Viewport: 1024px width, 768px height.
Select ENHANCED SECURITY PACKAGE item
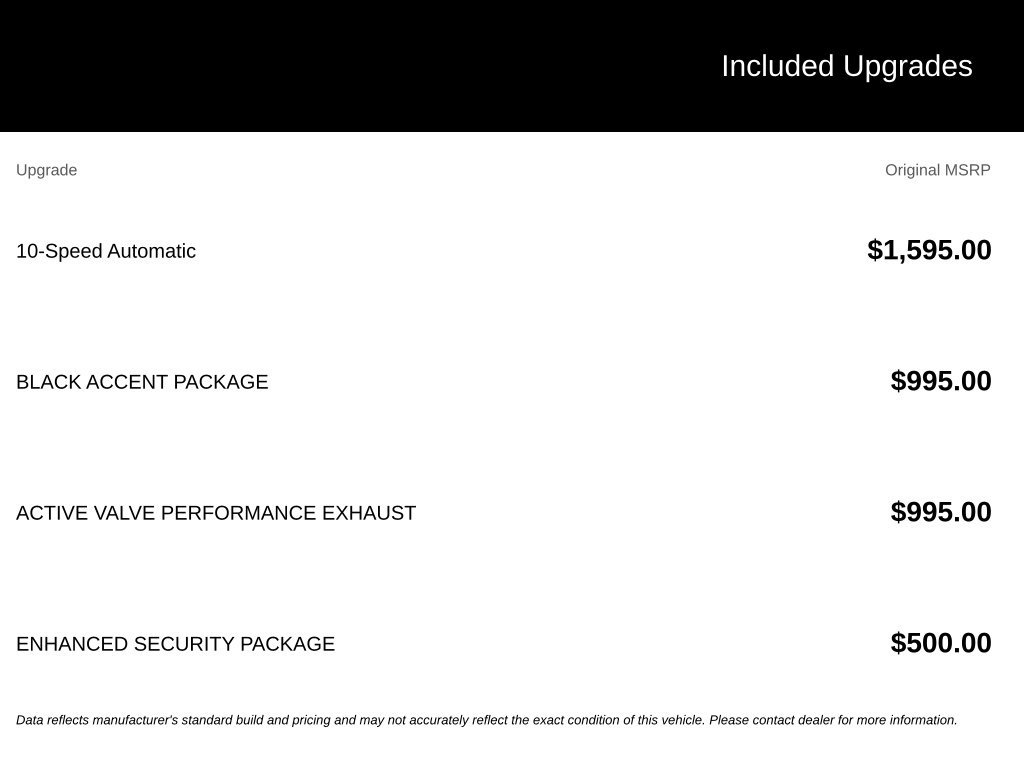tap(175, 644)
